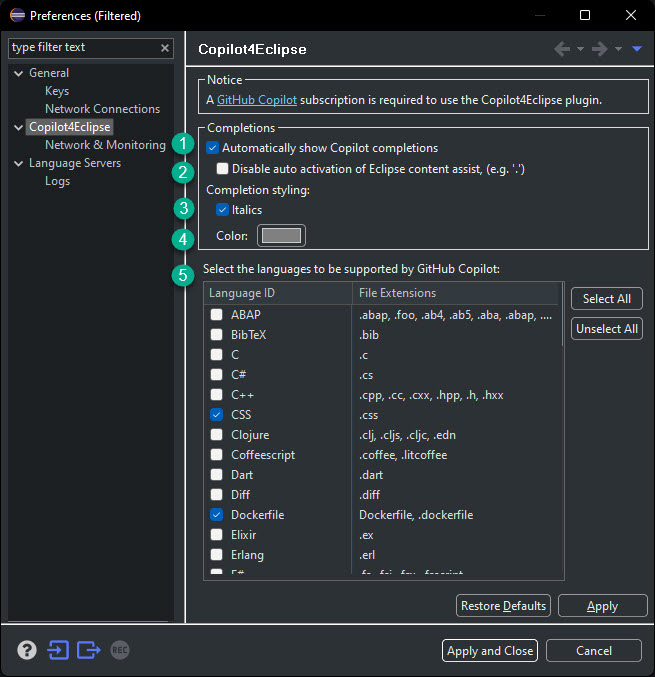Image resolution: width=655 pixels, height=677 pixels.
Task: Select Copilot4Eclipse in the tree
Action: [x=70, y=127]
